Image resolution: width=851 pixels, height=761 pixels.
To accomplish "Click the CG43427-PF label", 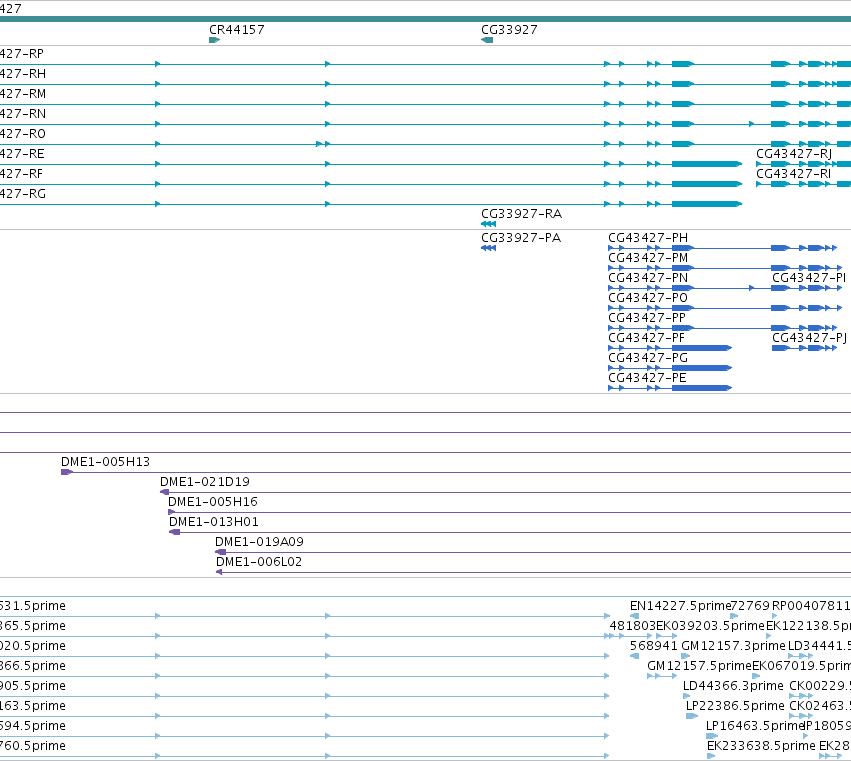I will [646, 338].
